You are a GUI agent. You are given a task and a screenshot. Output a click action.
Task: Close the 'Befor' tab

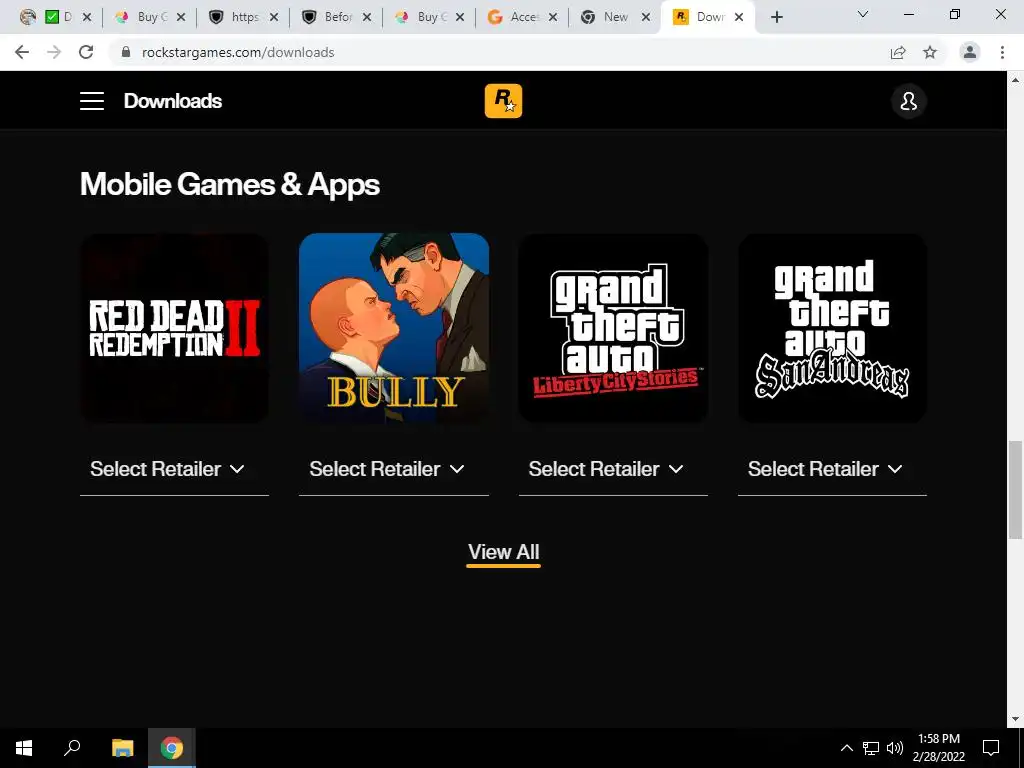(367, 17)
